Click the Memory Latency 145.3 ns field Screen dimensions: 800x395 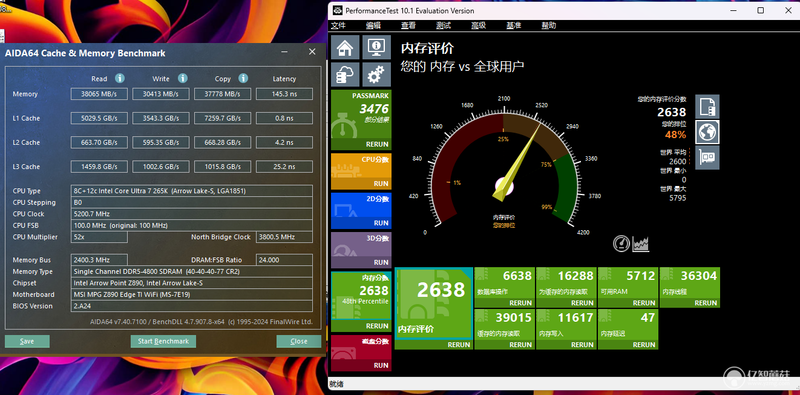point(284,94)
